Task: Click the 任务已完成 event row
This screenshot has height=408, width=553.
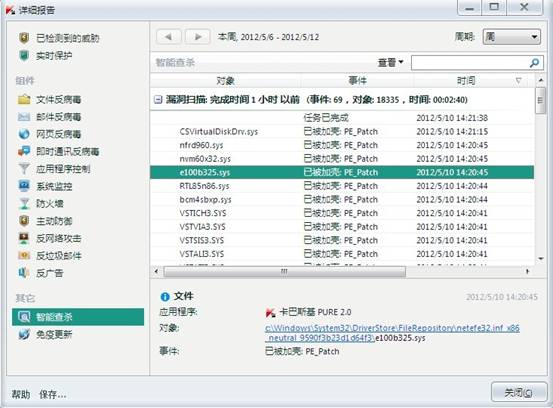Action: tap(342, 118)
